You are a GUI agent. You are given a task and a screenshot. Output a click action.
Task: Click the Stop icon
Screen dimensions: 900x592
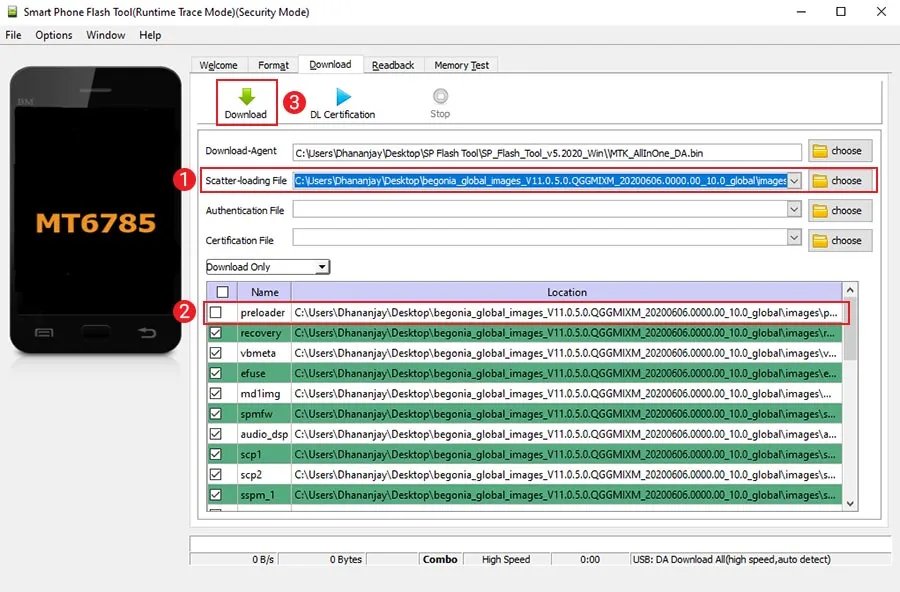(x=440, y=97)
